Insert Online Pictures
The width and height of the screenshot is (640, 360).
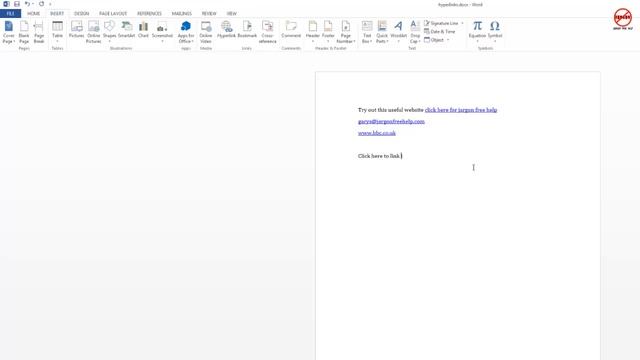click(x=93, y=32)
